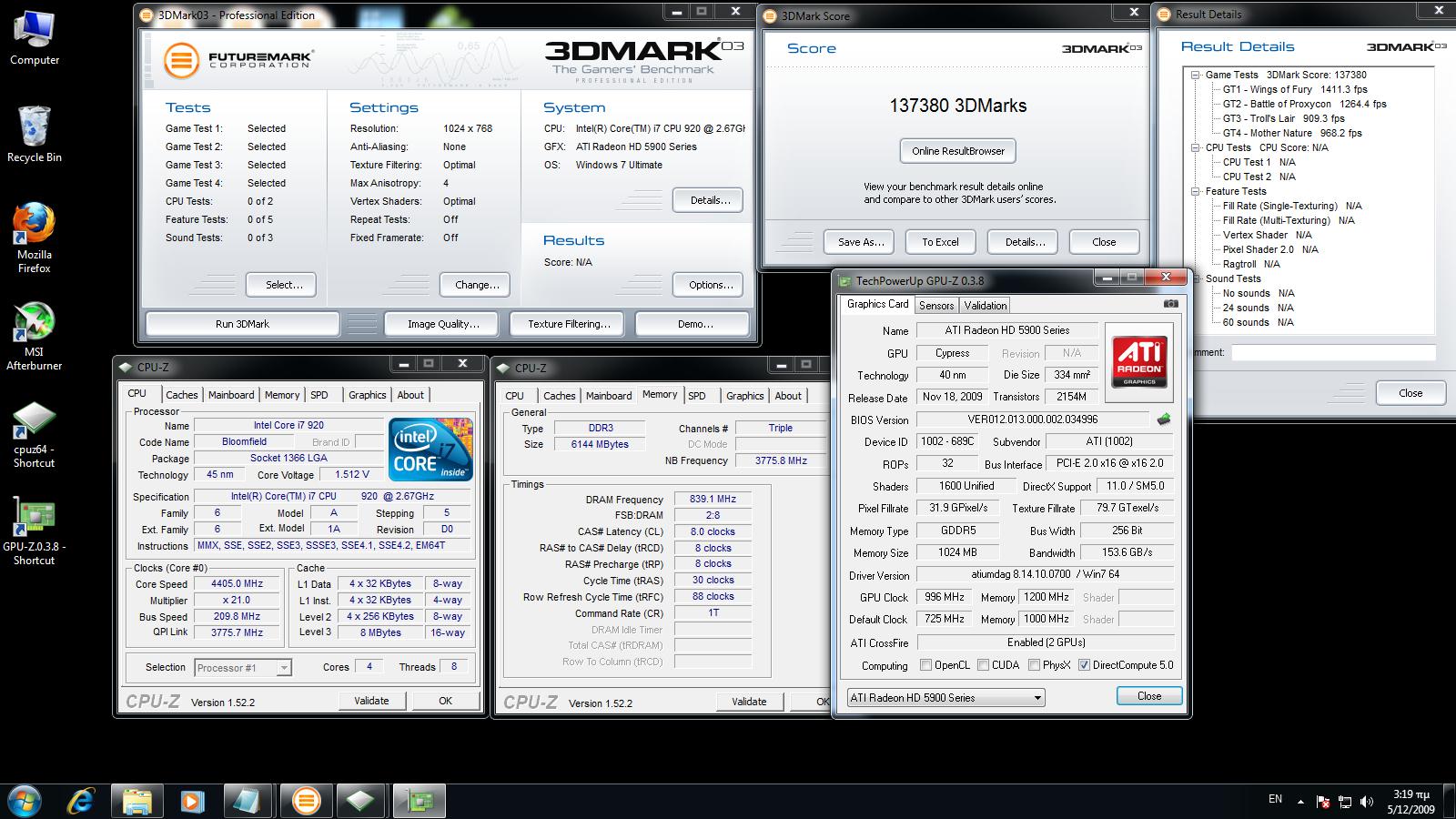
Task: Collapse the Game Tests tree node
Action: click(x=1195, y=76)
